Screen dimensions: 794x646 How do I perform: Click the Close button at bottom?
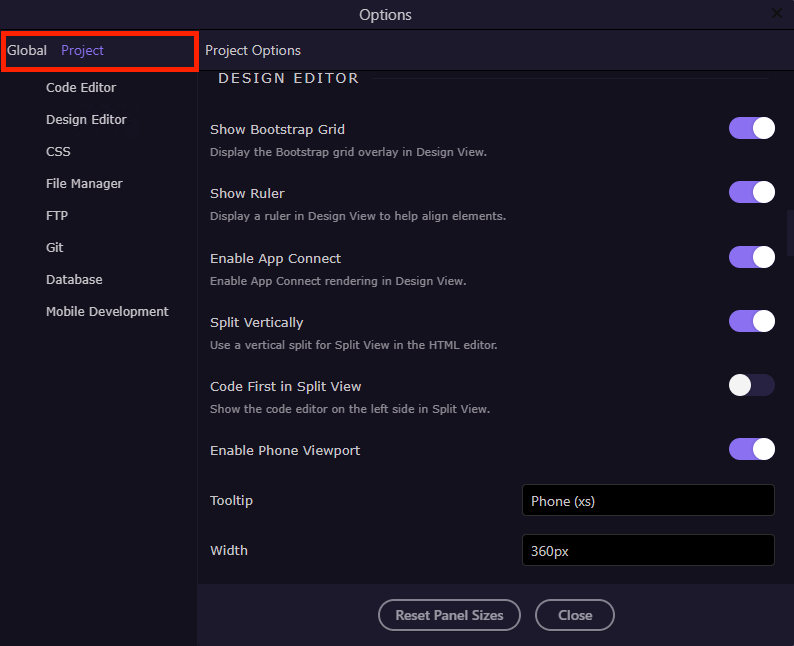pos(575,615)
